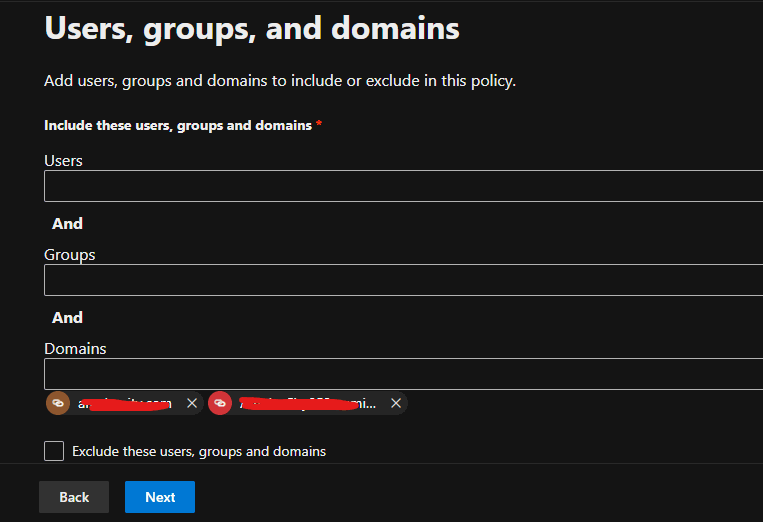
Task: Click the Users, groups, and domains heading
Action: [x=252, y=28]
